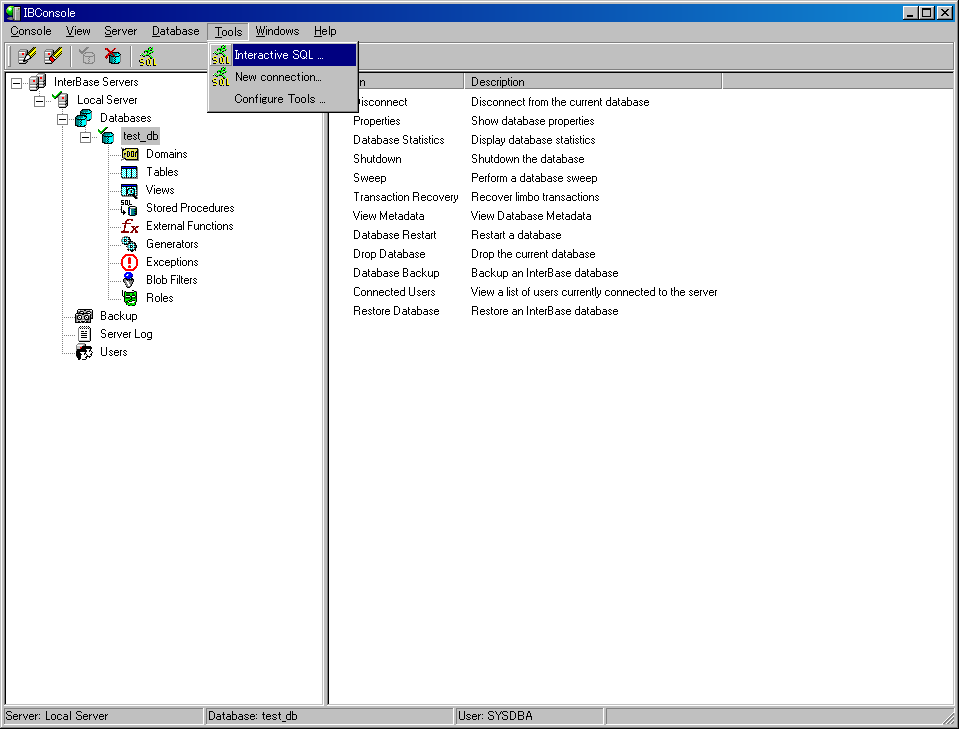The width and height of the screenshot is (959, 729).
Task: Select the Stored Procedures tree icon
Action: (x=129, y=208)
